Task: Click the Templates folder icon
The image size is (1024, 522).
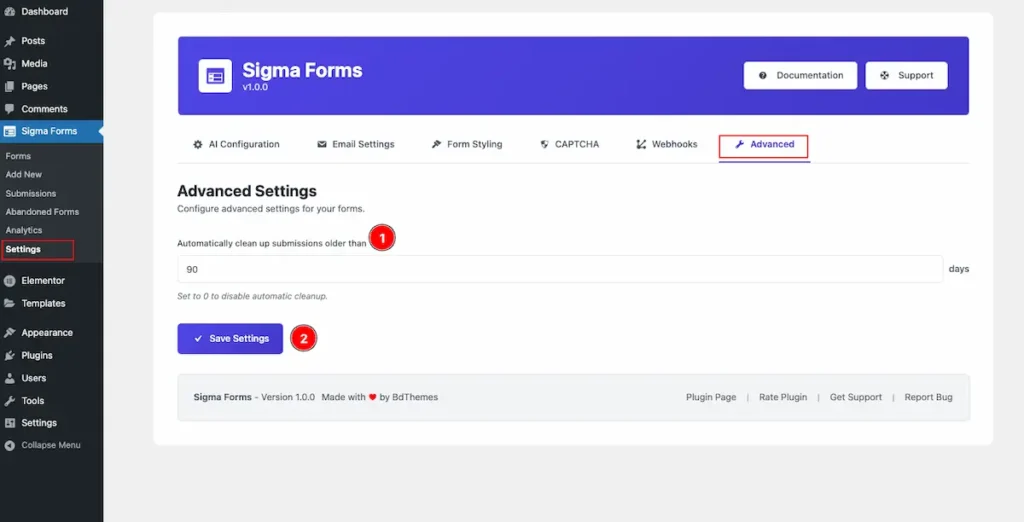Action: coord(10,304)
